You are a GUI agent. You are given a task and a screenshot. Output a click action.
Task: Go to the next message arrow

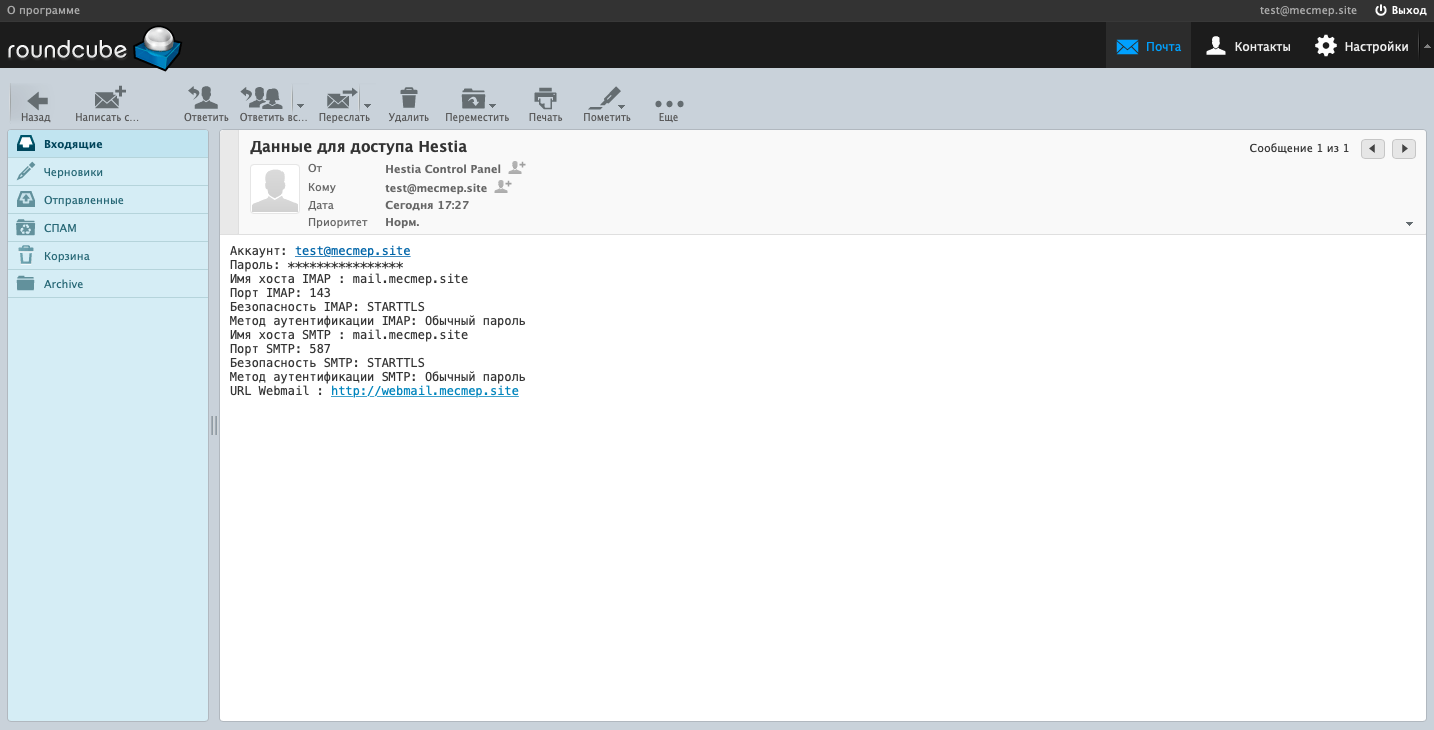click(x=1404, y=148)
